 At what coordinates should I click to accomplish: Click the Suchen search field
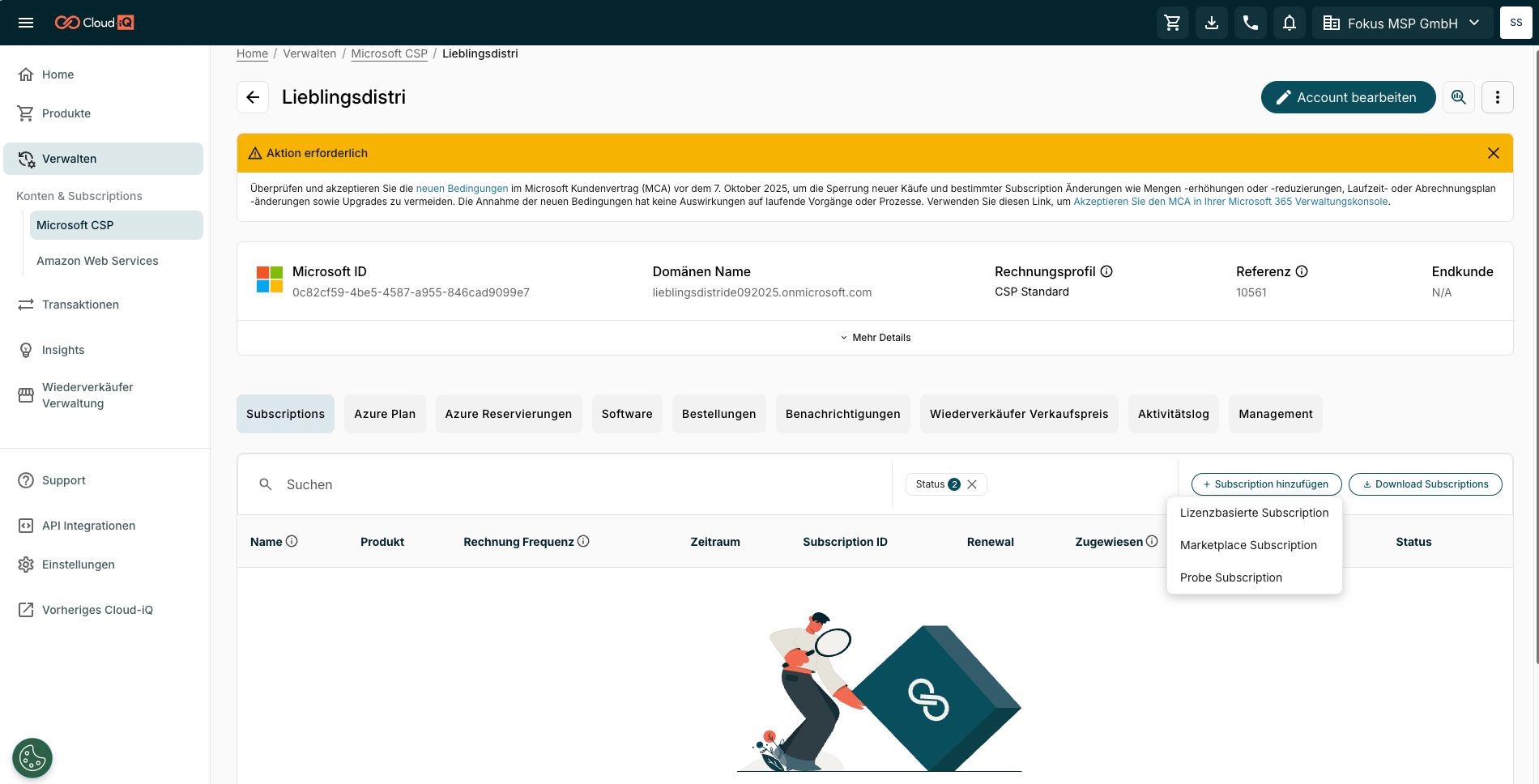(565, 484)
